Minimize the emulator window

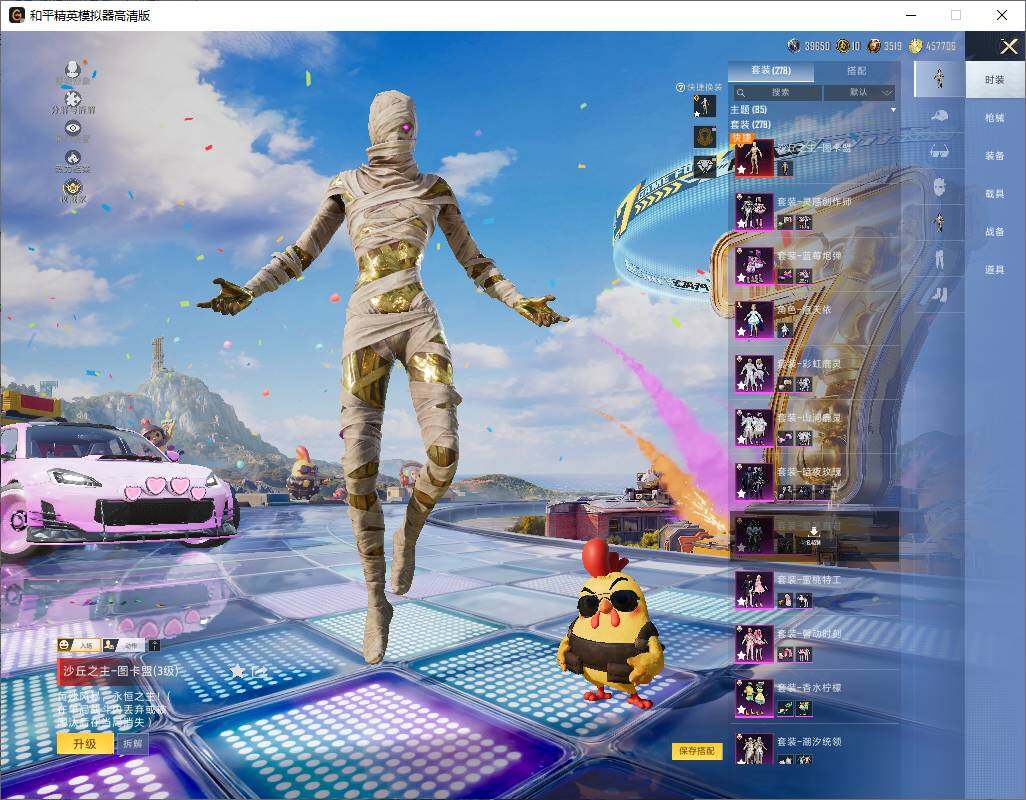coord(911,15)
